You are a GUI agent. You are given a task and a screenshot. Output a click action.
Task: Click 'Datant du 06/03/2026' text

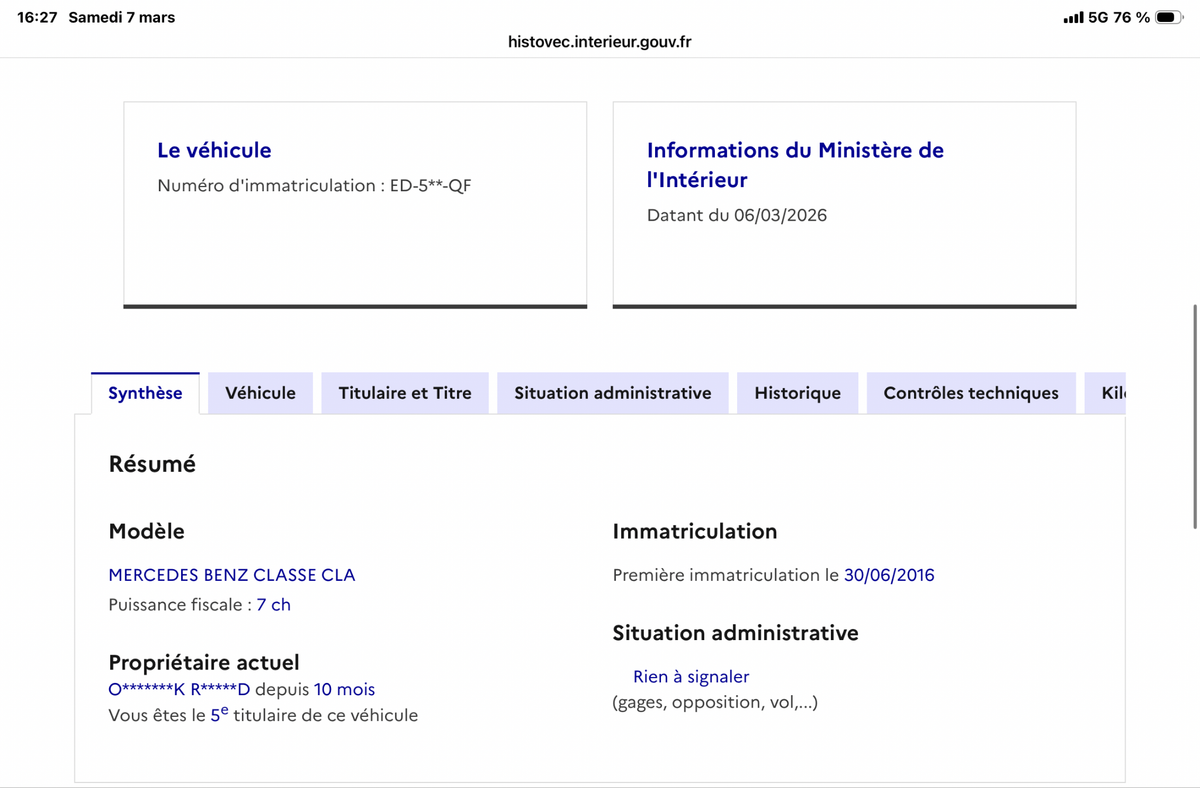(x=737, y=215)
